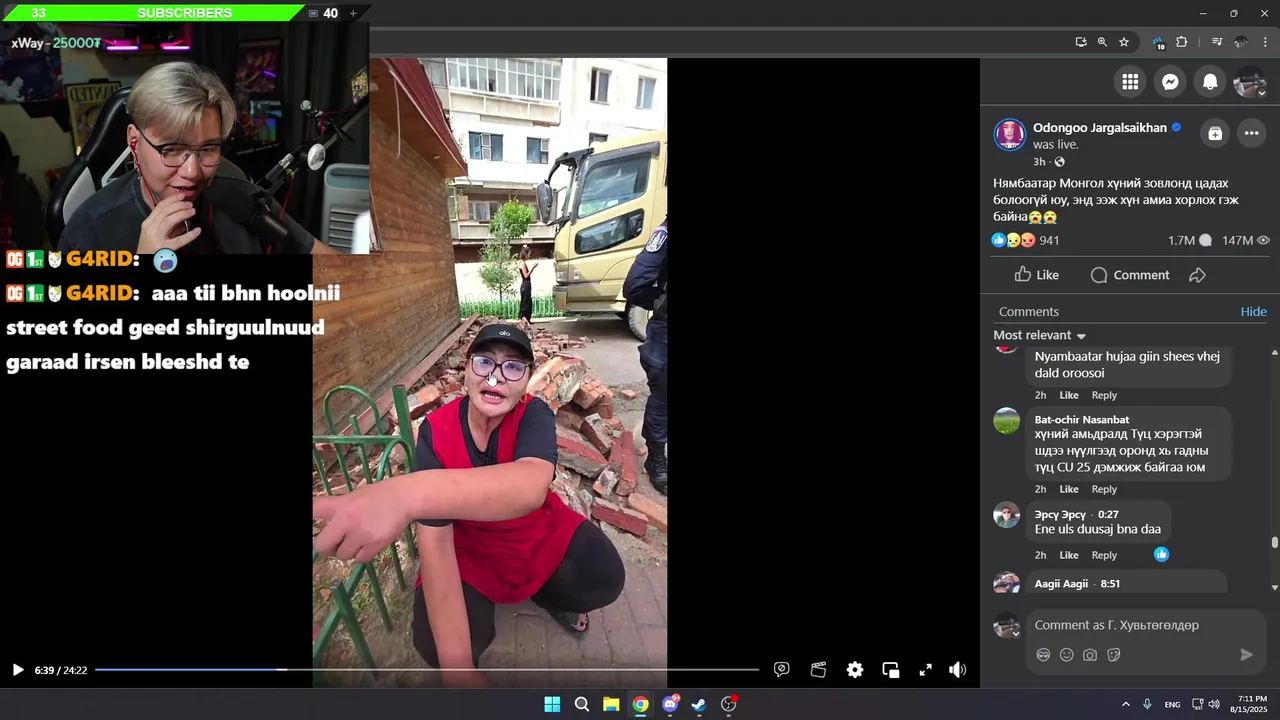Seek using the video progress bar
The height and width of the screenshot is (720, 1280).
pos(427,670)
